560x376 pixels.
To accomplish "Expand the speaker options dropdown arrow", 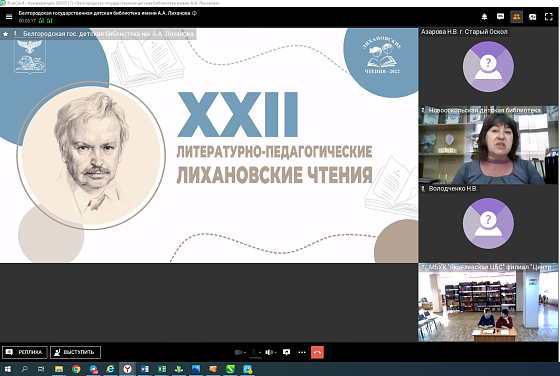I will click(x=275, y=352).
